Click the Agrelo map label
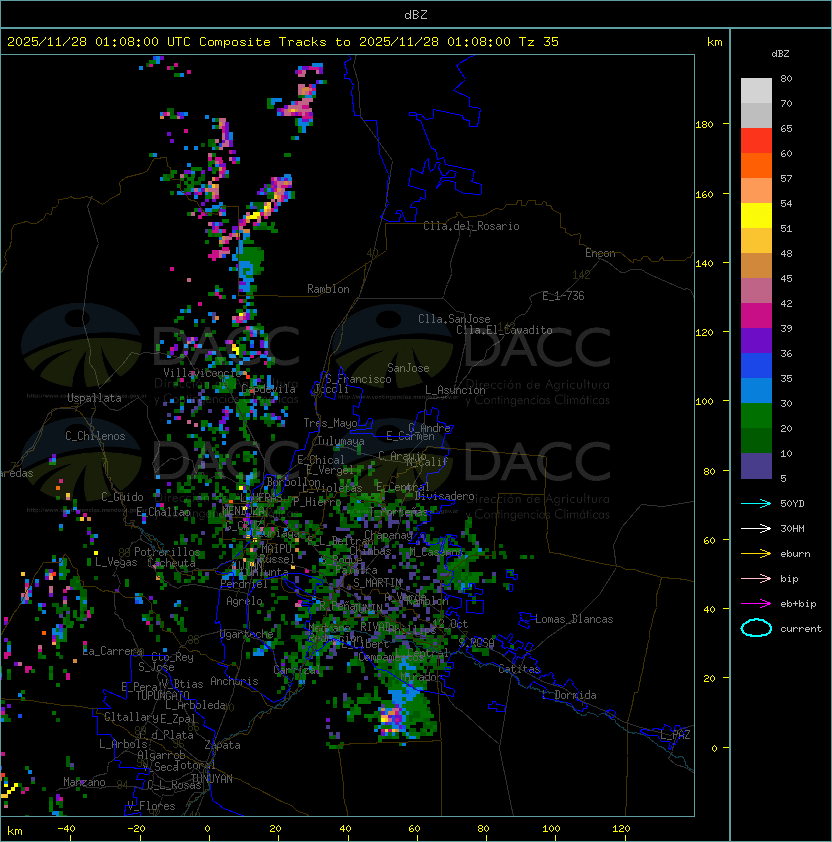This screenshot has width=832, height=842. 244,601
